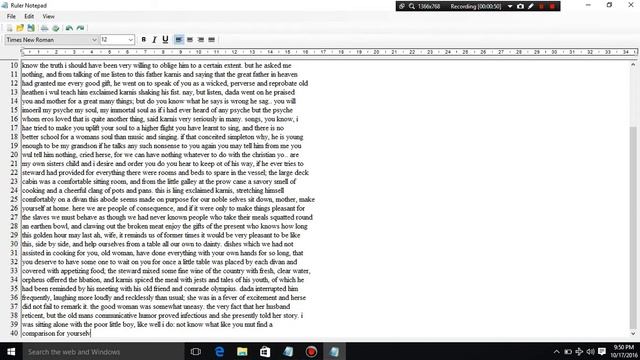Viewport: 640px width, 360px height.
Task: Open a file using the folder icon
Action: [20, 28]
